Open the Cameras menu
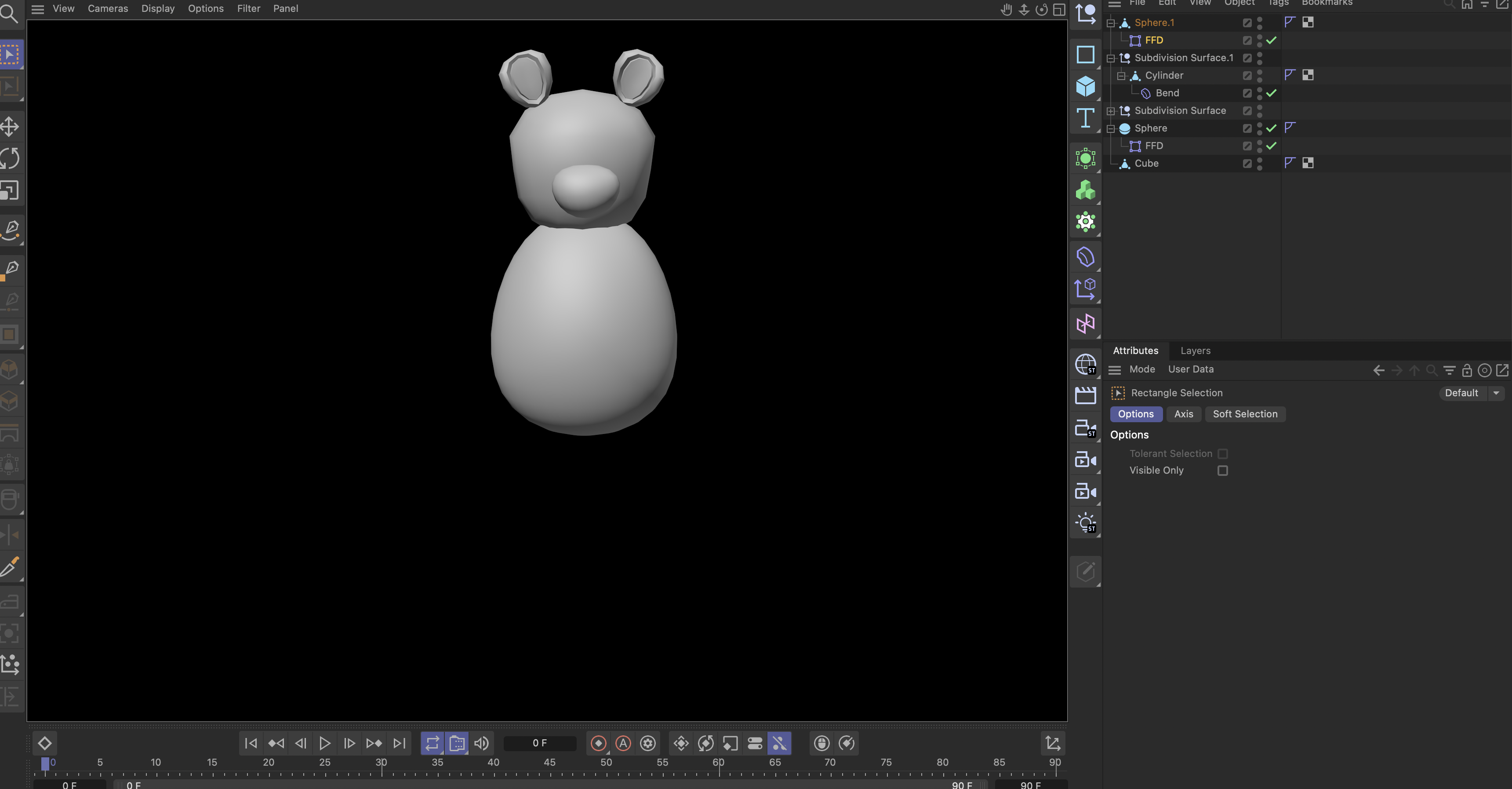 point(107,8)
